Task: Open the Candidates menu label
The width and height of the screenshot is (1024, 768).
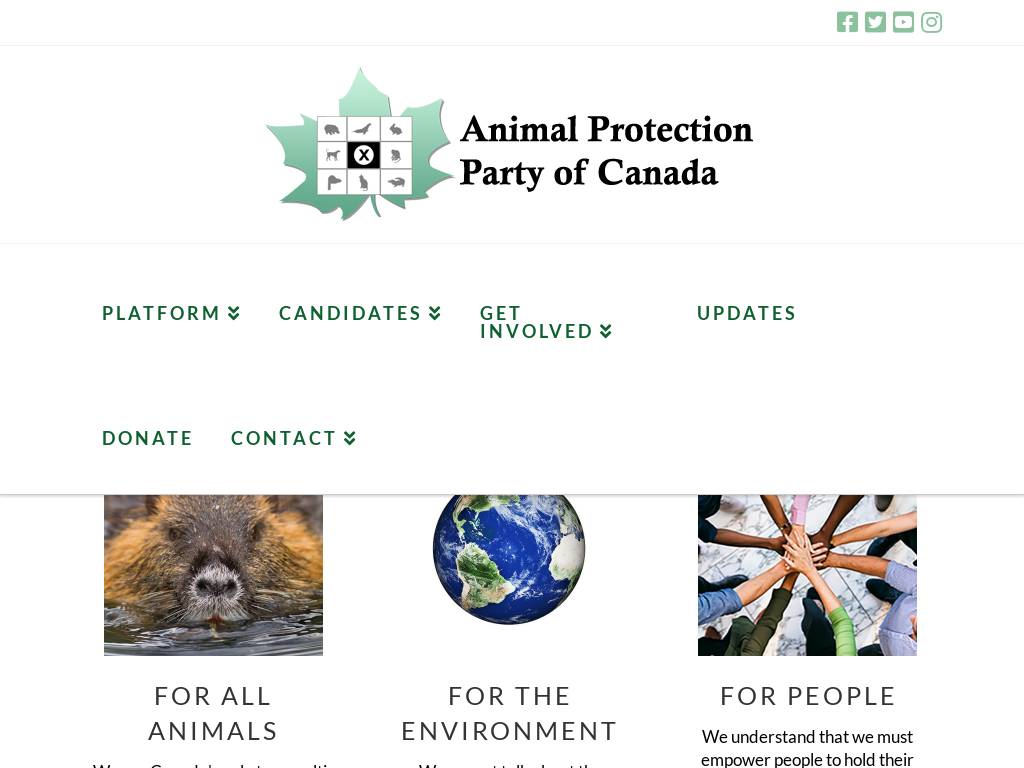Action: pos(350,314)
